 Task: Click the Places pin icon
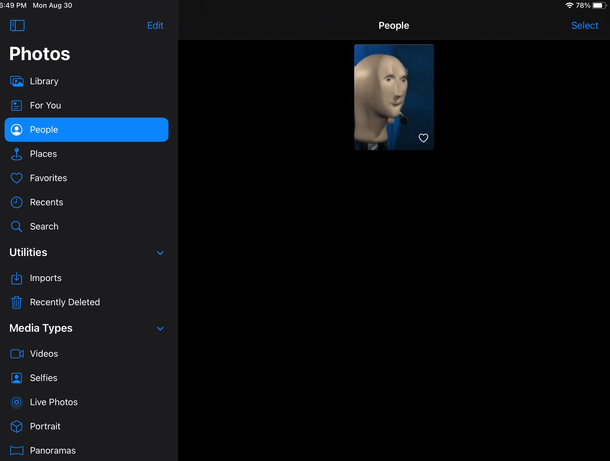[16, 154]
